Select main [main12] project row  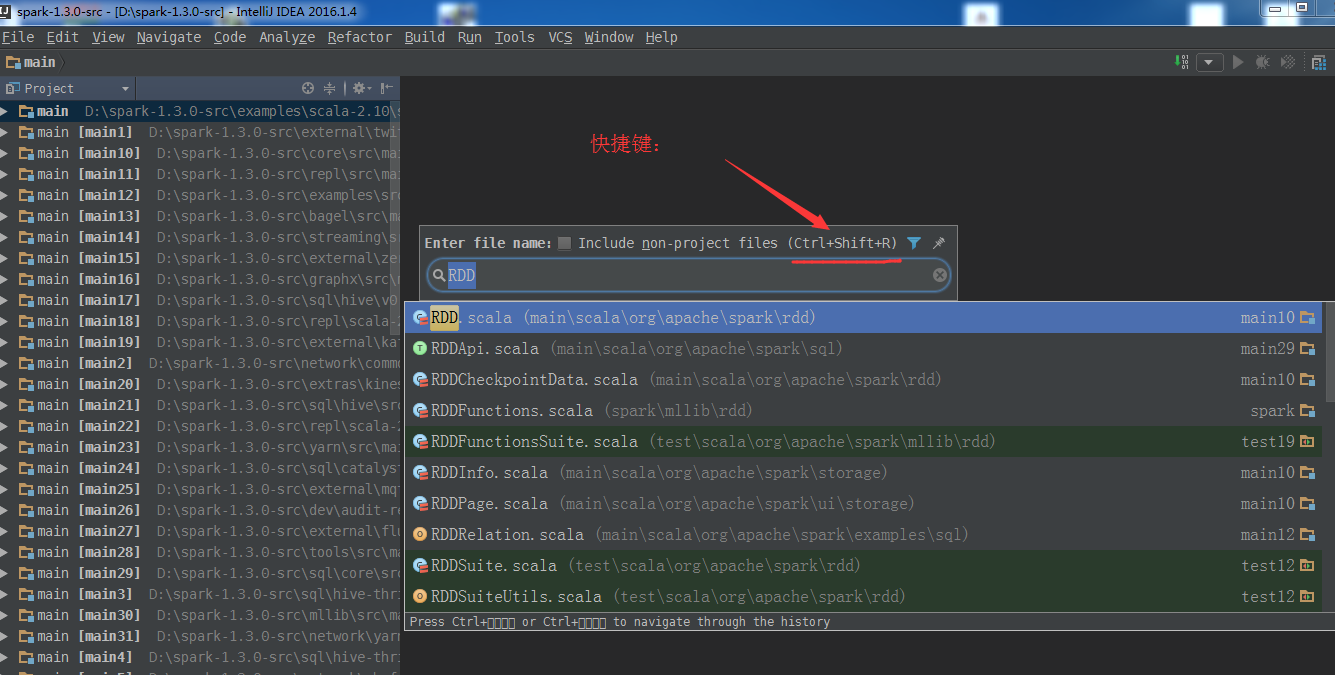point(200,195)
